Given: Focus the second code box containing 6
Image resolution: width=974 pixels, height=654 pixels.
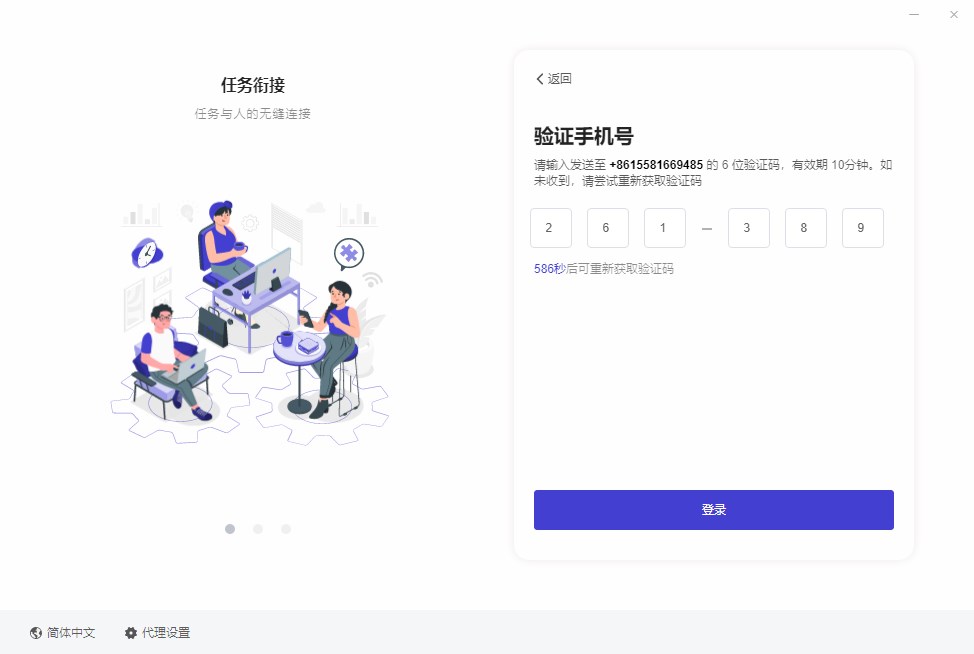Looking at the screenshot, I should tap(608, 228).
